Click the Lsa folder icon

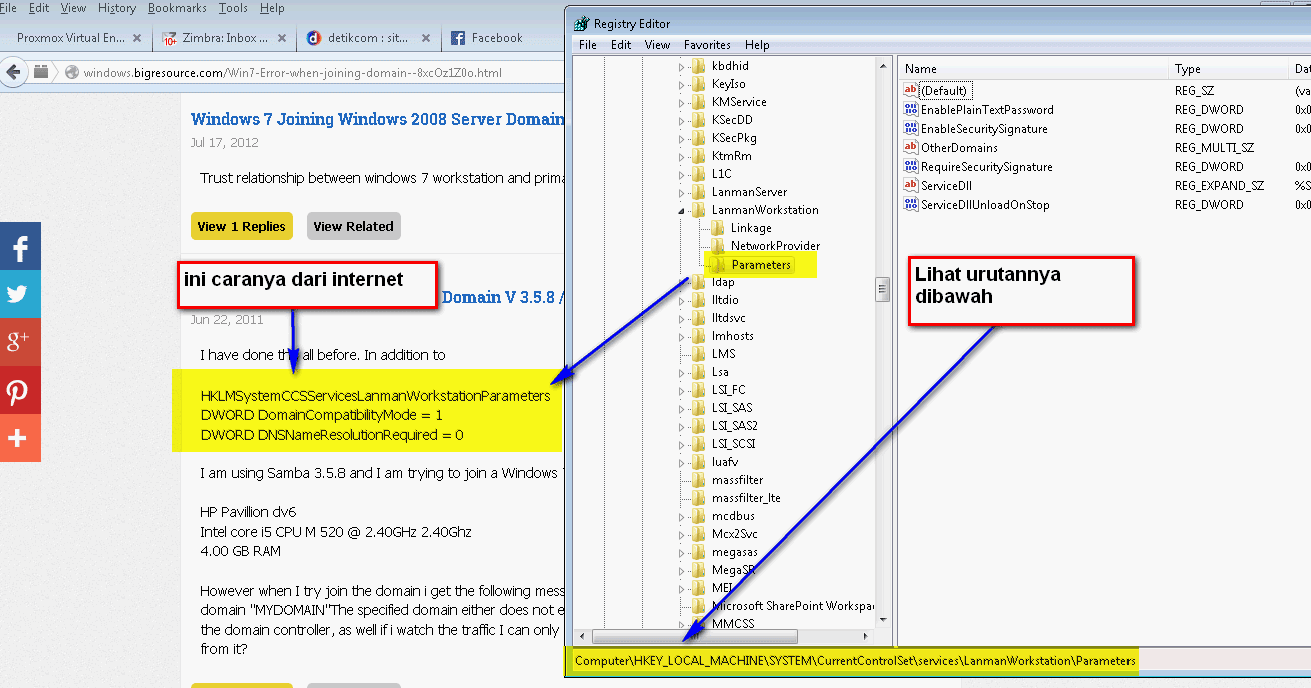698,372
